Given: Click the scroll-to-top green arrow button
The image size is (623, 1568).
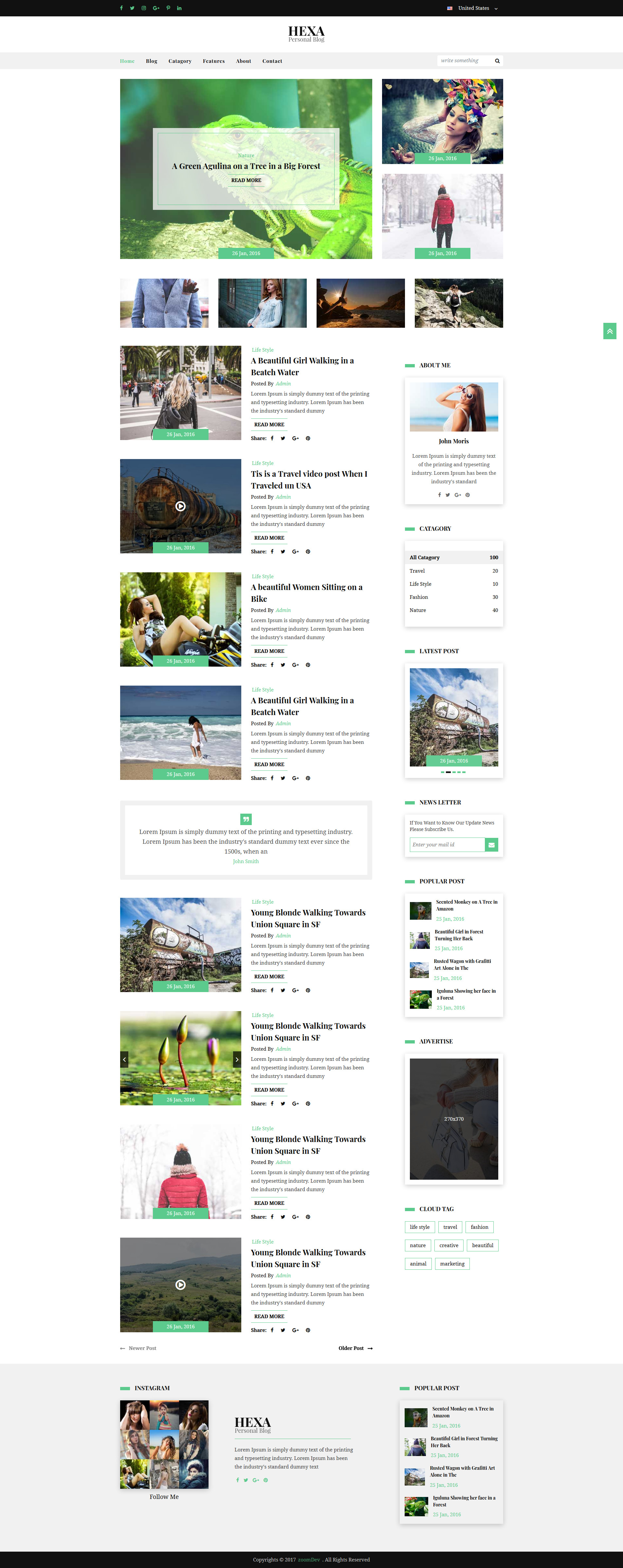Looking at the screenshot, I should coord(609,331).
